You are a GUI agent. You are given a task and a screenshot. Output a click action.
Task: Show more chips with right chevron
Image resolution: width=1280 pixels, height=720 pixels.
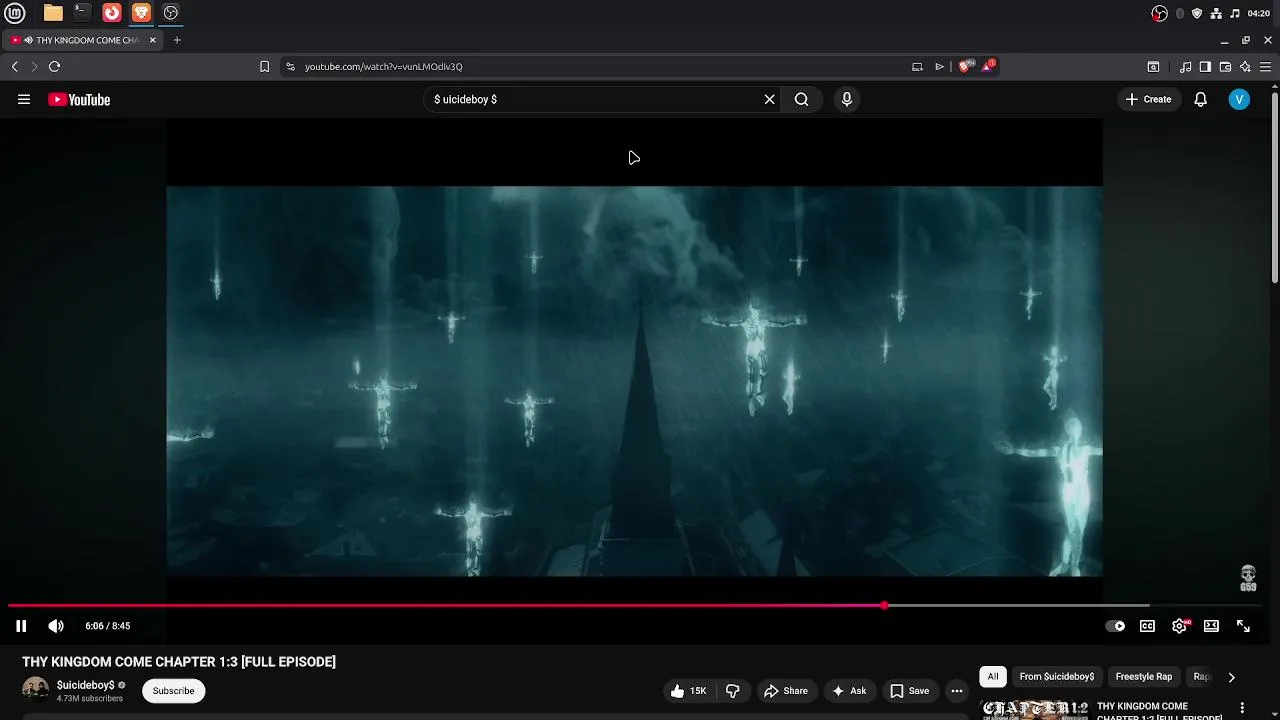(1231, 677)
